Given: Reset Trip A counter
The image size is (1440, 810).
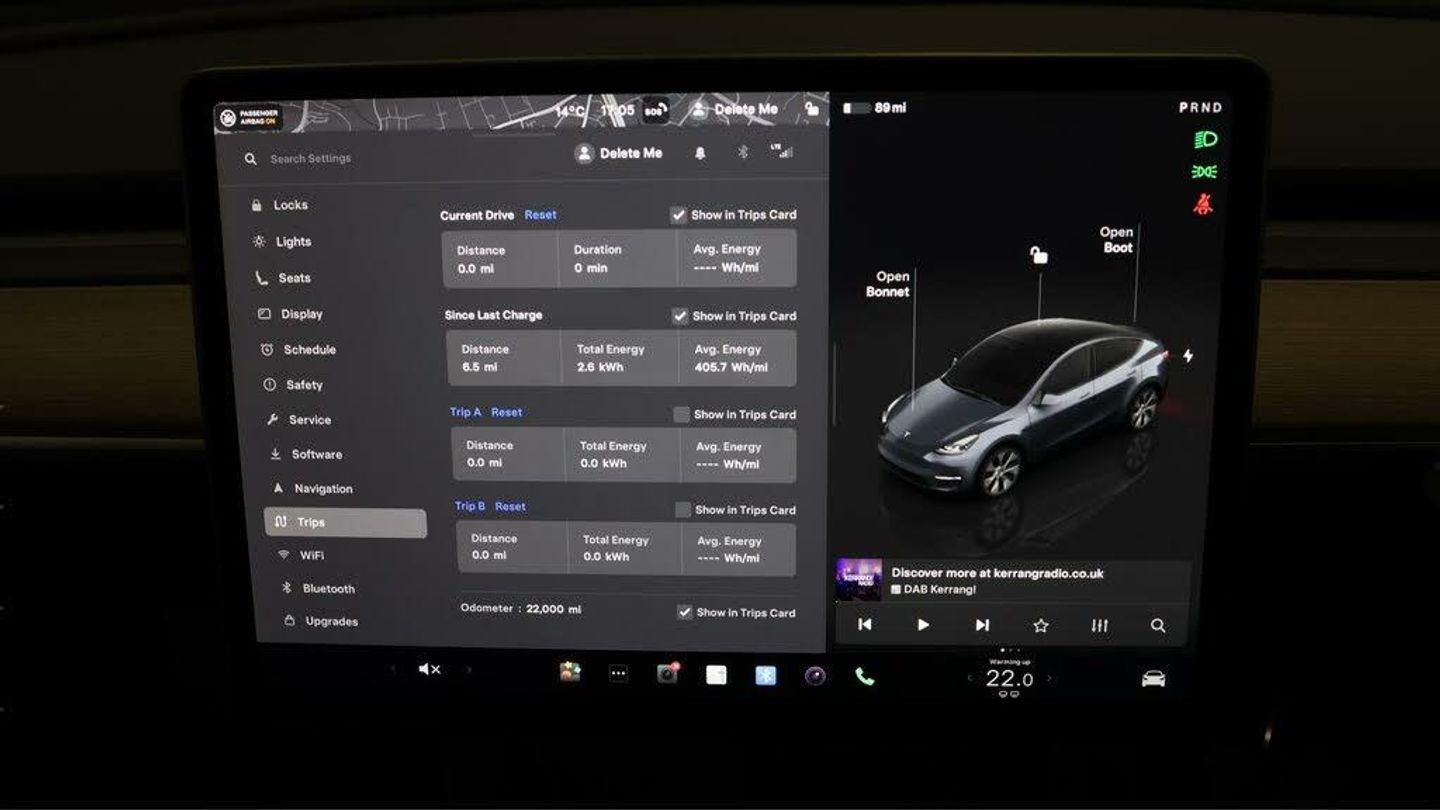Looking at the screenshot, I should tap(506, 412).
